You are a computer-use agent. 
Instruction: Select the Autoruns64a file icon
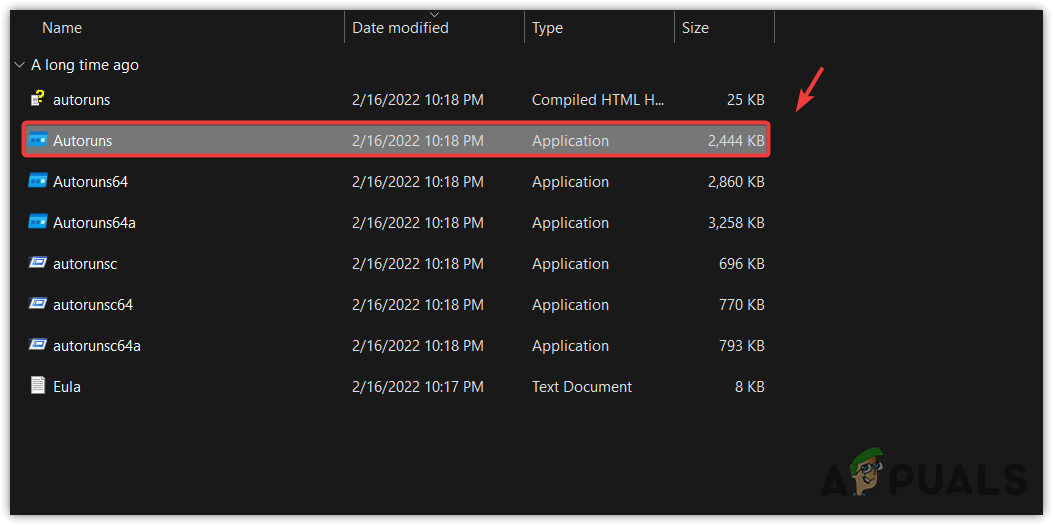(38, 222)
